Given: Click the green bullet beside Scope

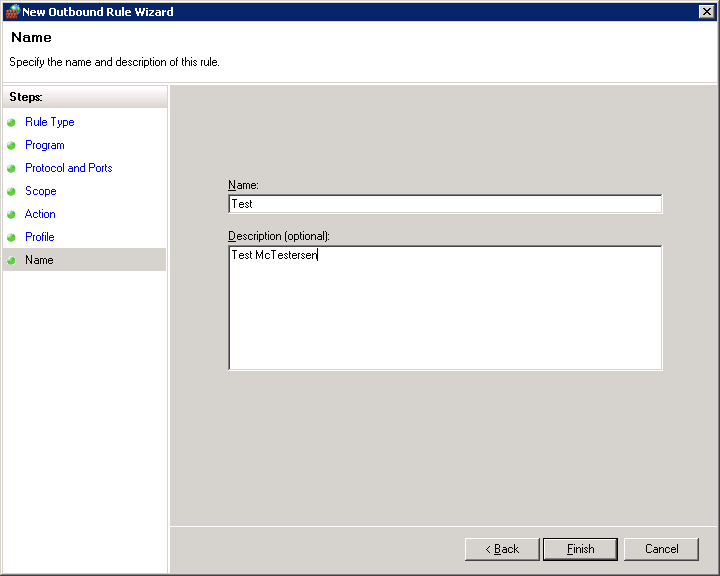Looking at the screenshot, I should click(x=11, y=192).
